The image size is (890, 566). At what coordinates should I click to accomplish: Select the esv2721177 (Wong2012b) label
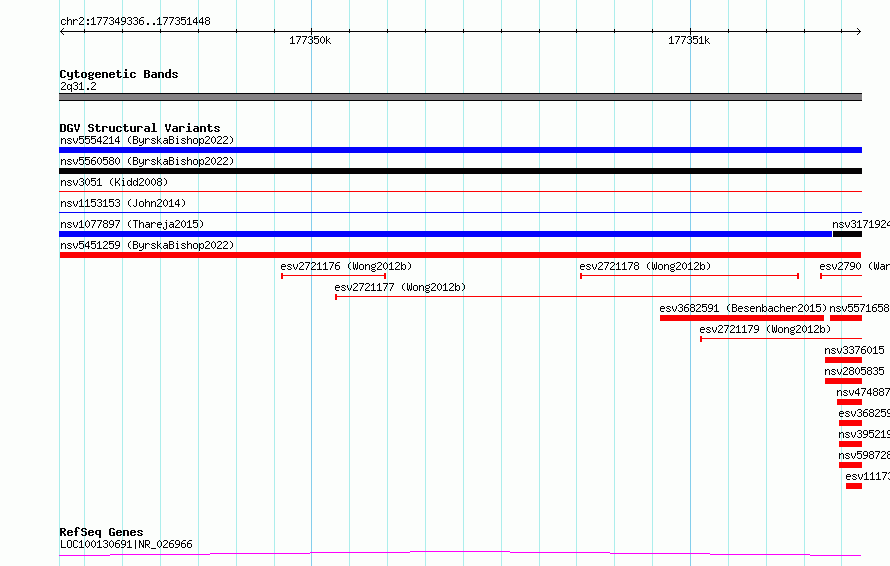coord(400,287)
